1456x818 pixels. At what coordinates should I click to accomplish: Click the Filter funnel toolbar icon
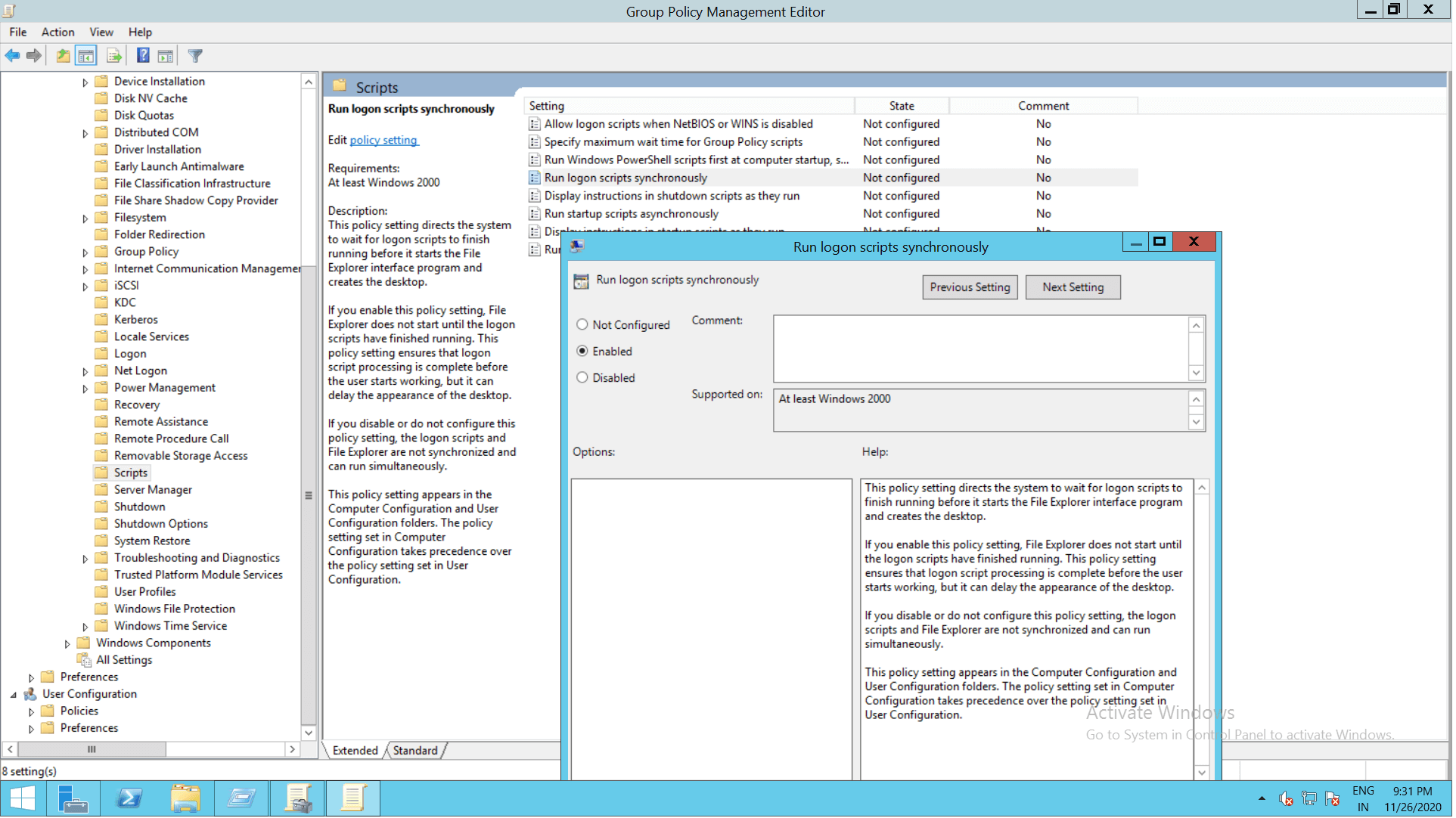(x=195, y=56)
